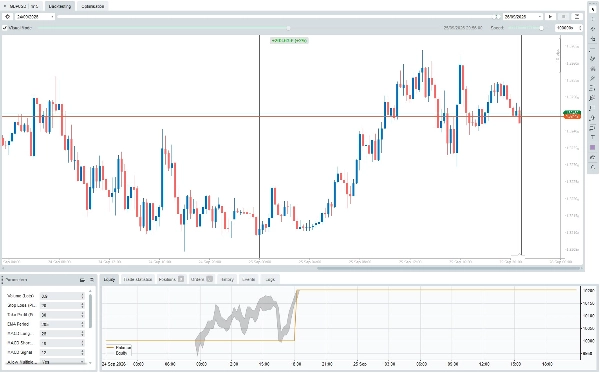600x373 pixels.
Task: Click the skip-to-end button beside stop
Action: click(x=577, y=16)
